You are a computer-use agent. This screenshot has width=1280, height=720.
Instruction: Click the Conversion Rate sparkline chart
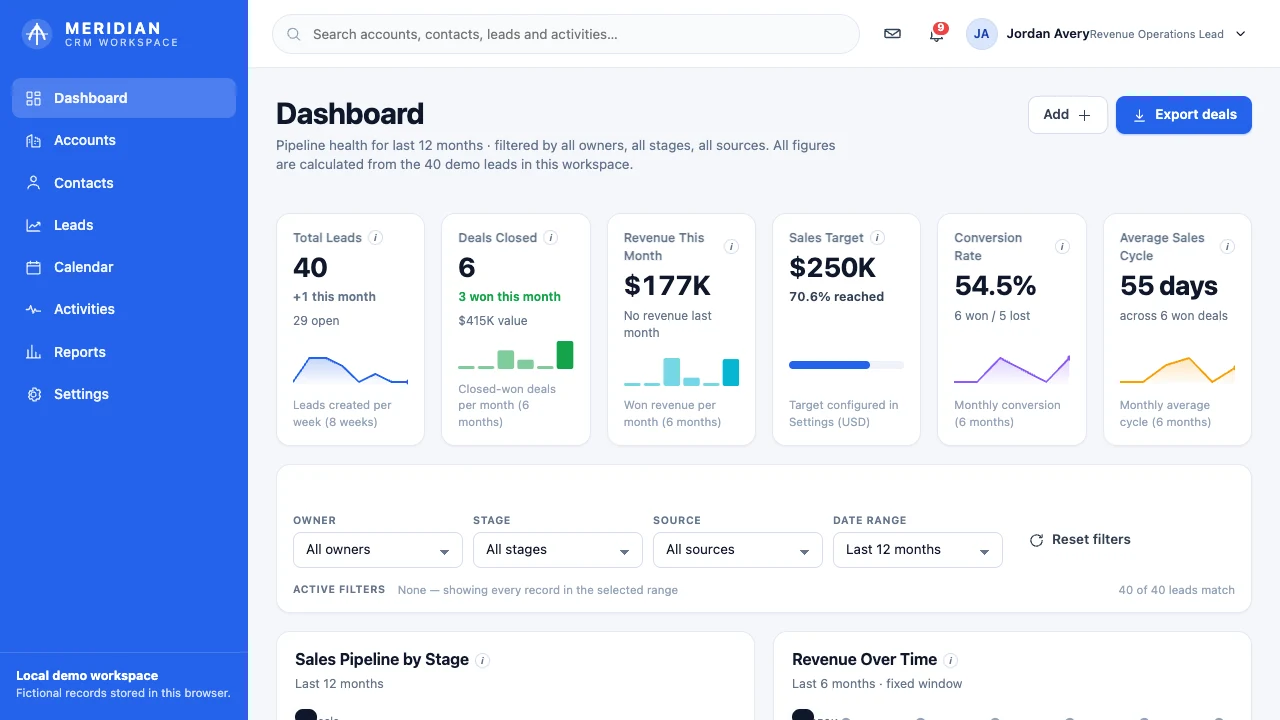coord(1012,369)
